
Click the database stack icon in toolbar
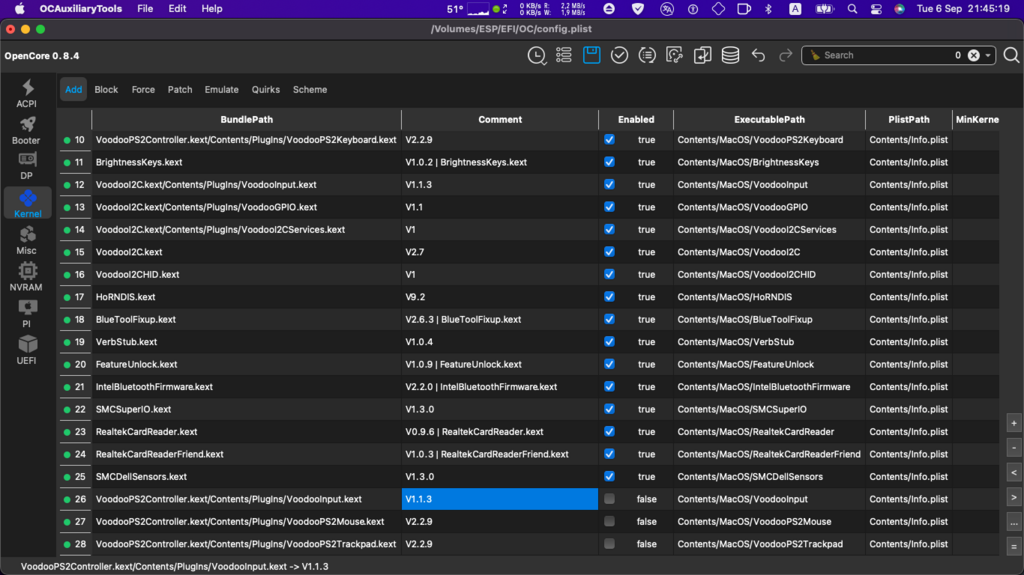730,55
